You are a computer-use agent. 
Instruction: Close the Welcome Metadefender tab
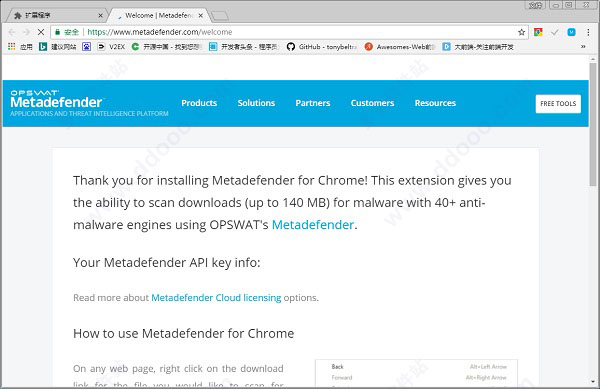pyautogui.click(x=201, y=15)
